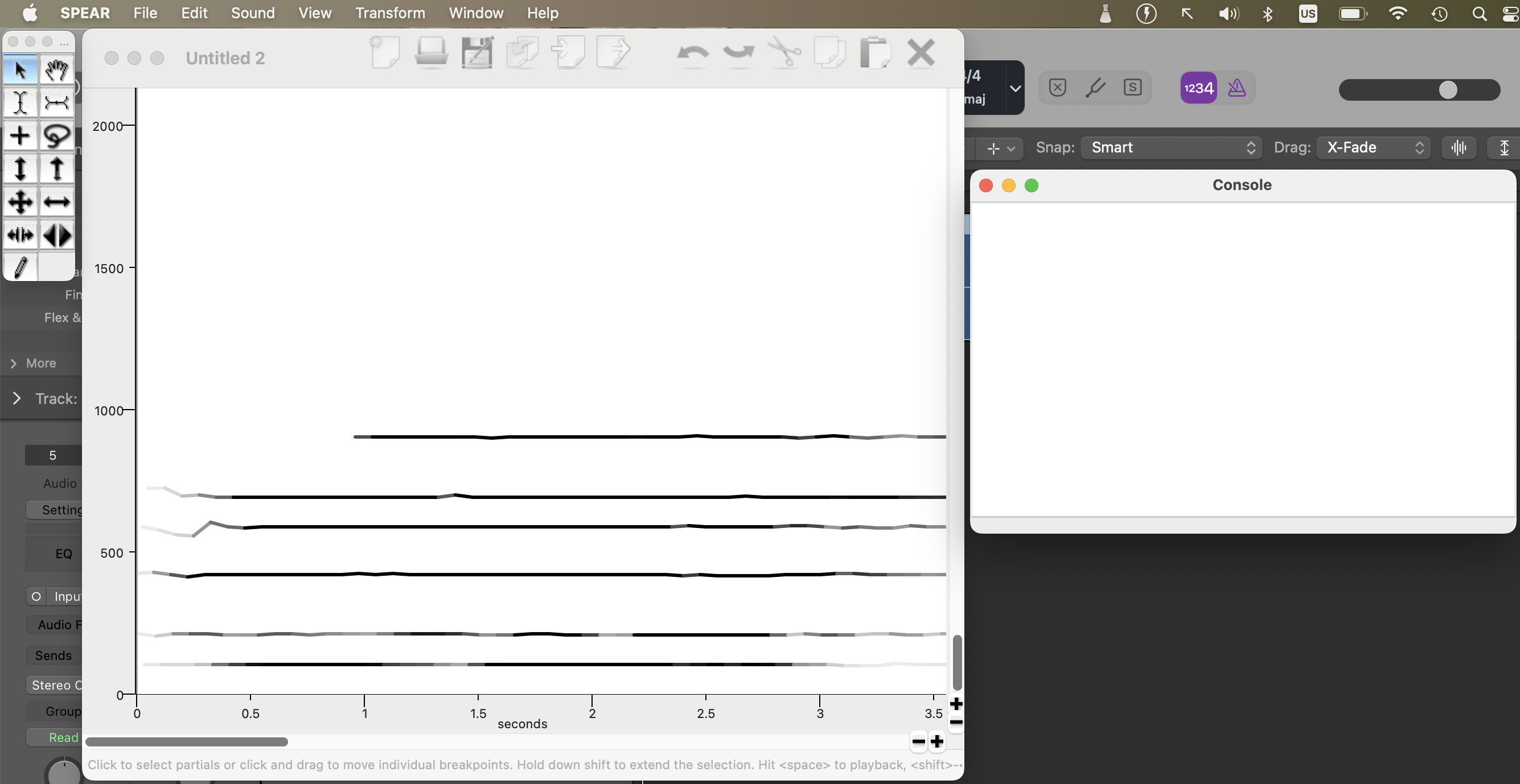Expand the Track disclosure triangle

click(x=17, y=398)
